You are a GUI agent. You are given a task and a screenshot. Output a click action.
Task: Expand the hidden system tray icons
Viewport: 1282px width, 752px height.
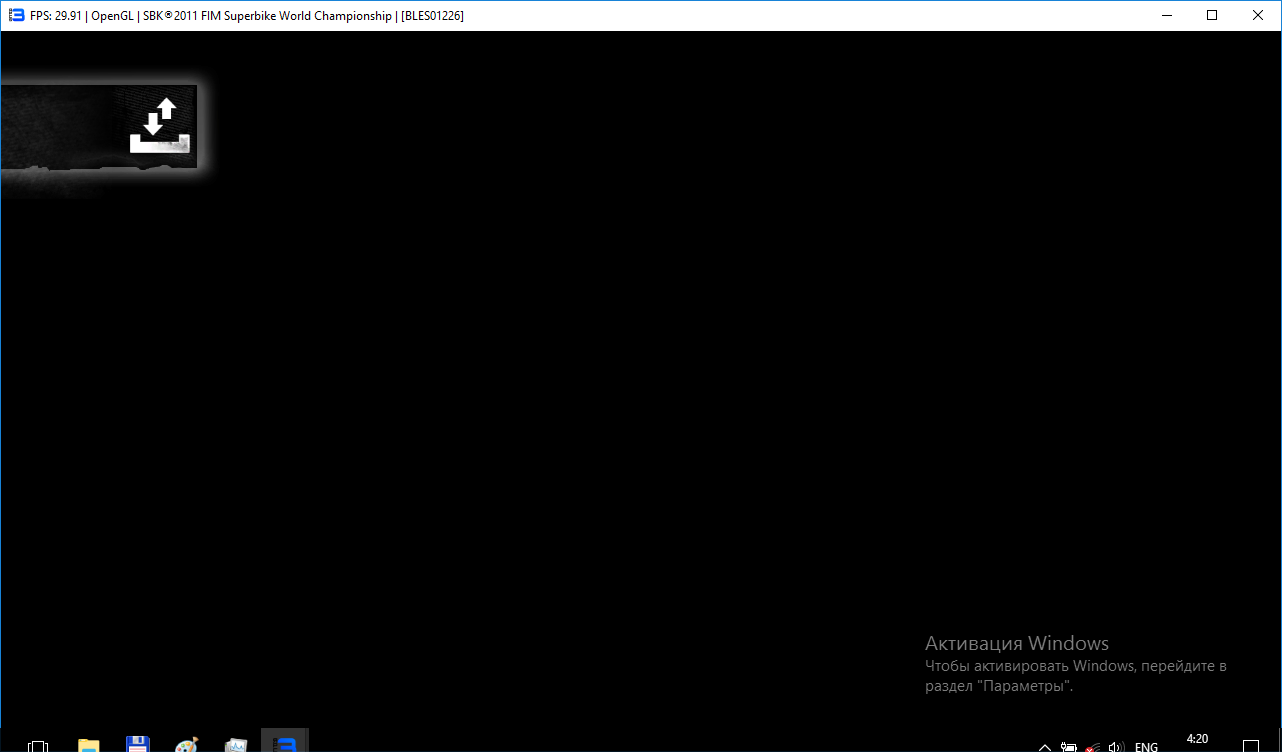click(1045, 747)
